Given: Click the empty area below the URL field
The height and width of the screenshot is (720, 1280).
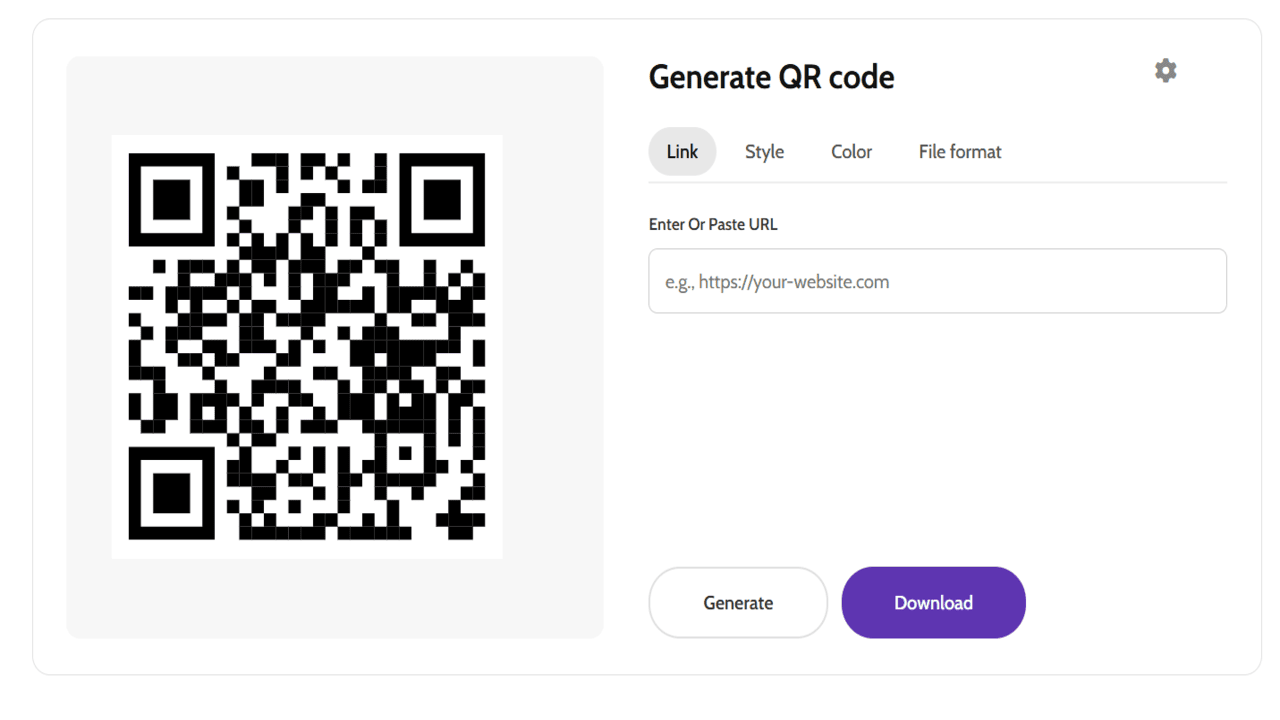Looking at the screenshot, I should pos(937,430).
